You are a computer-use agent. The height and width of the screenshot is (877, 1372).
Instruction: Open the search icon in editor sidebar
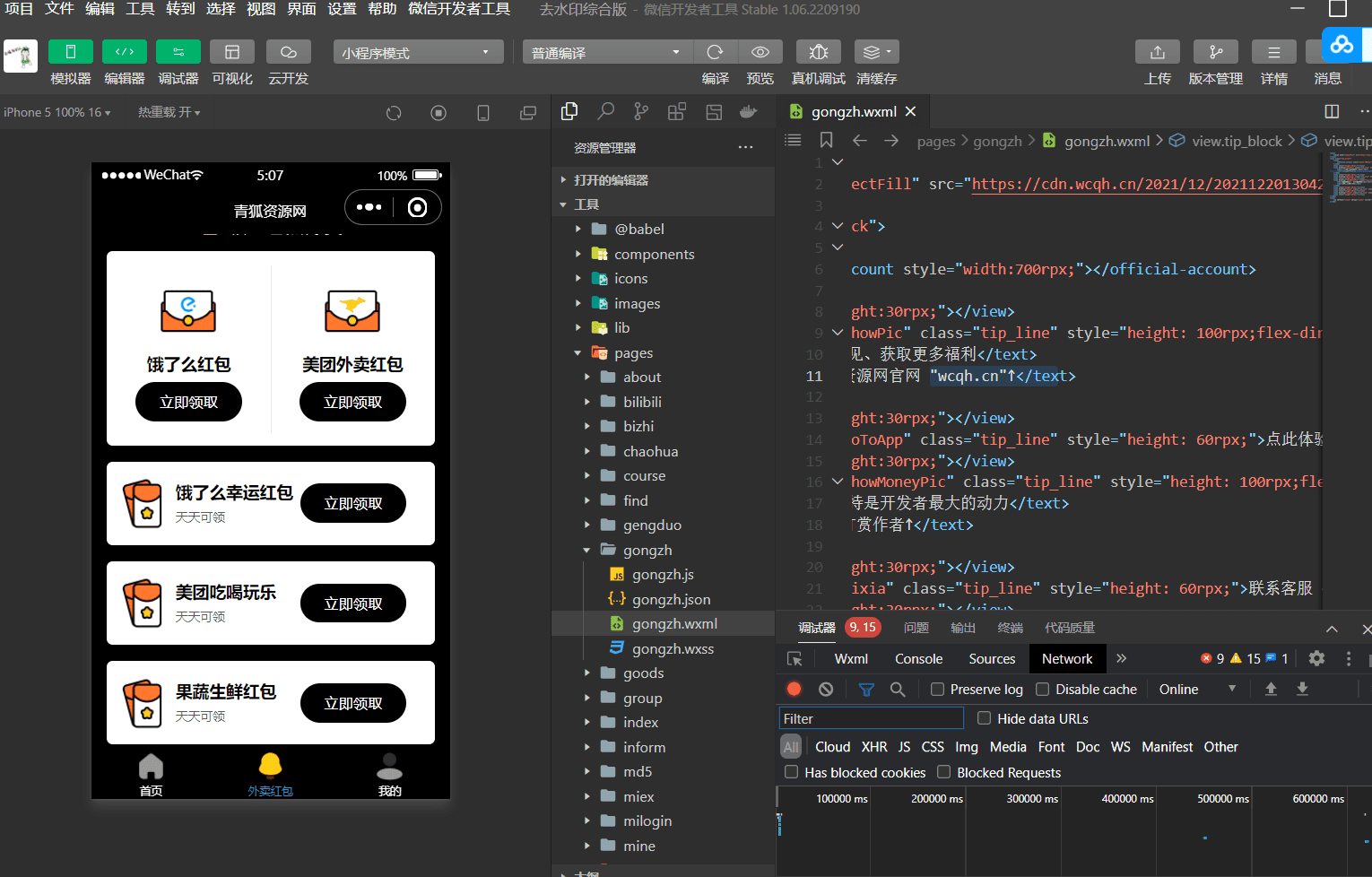(x=606, y=111)
